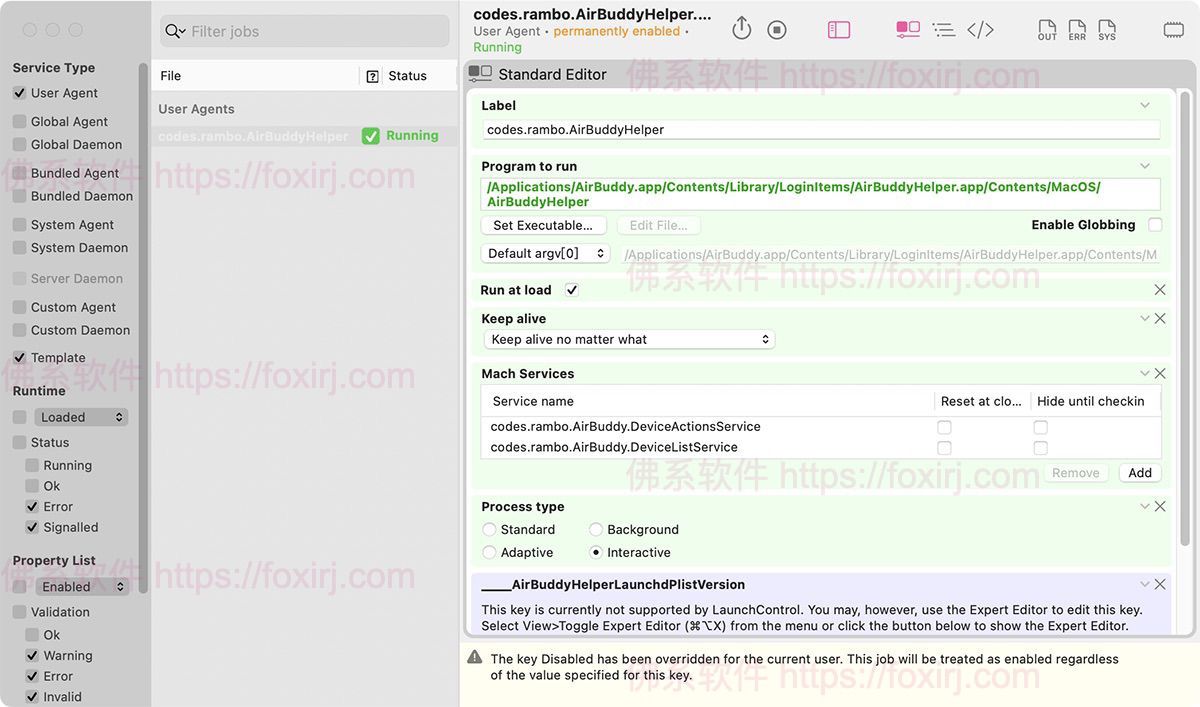
Task: Click the Status column header
Action: 407,76
